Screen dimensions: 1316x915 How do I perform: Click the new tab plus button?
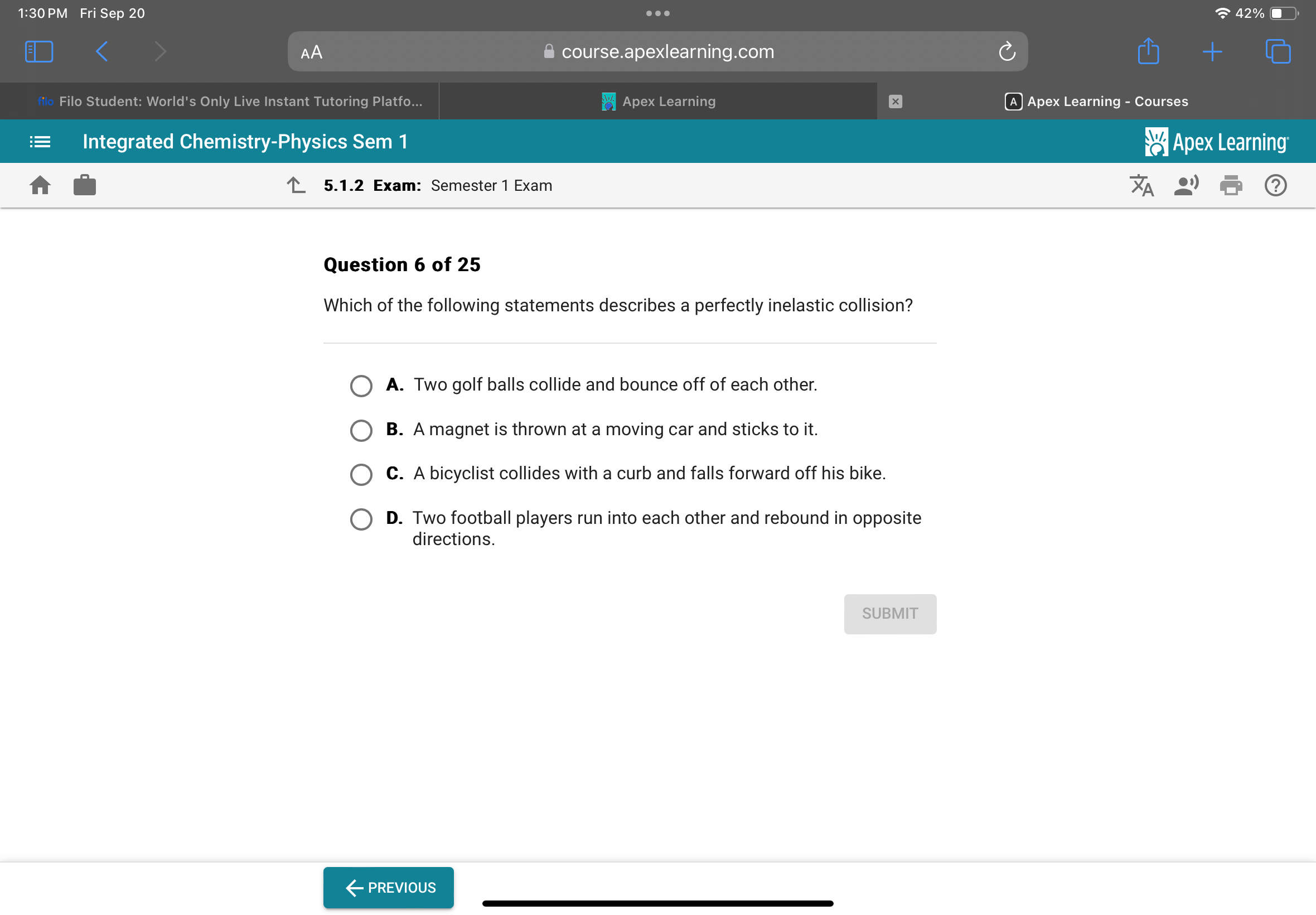click(1211, 51)
